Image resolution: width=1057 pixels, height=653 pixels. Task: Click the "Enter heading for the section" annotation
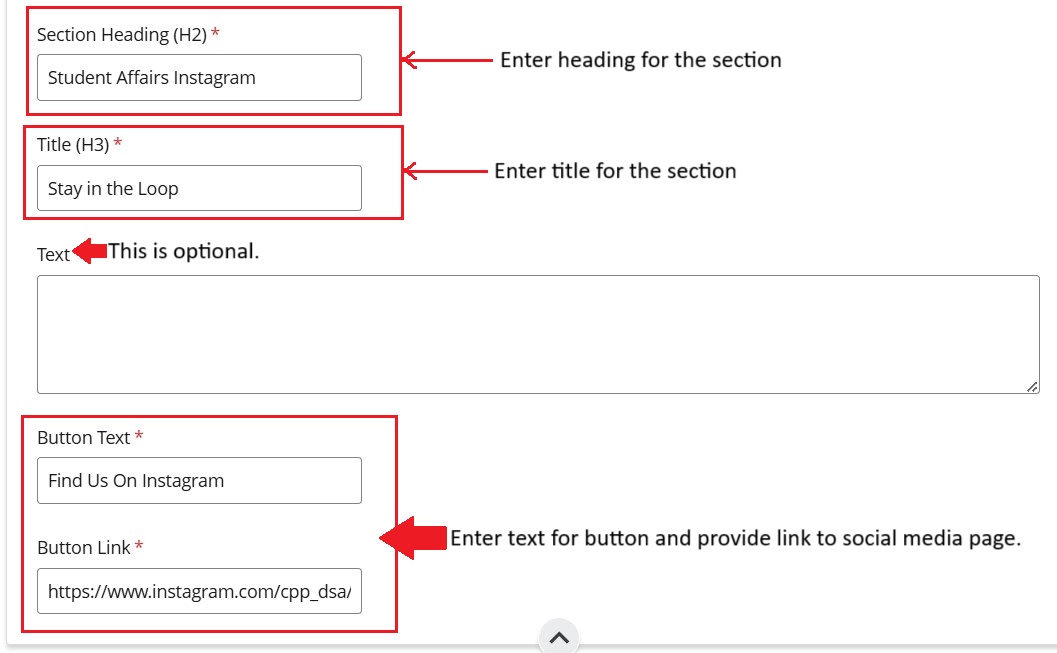pos(640,60)
